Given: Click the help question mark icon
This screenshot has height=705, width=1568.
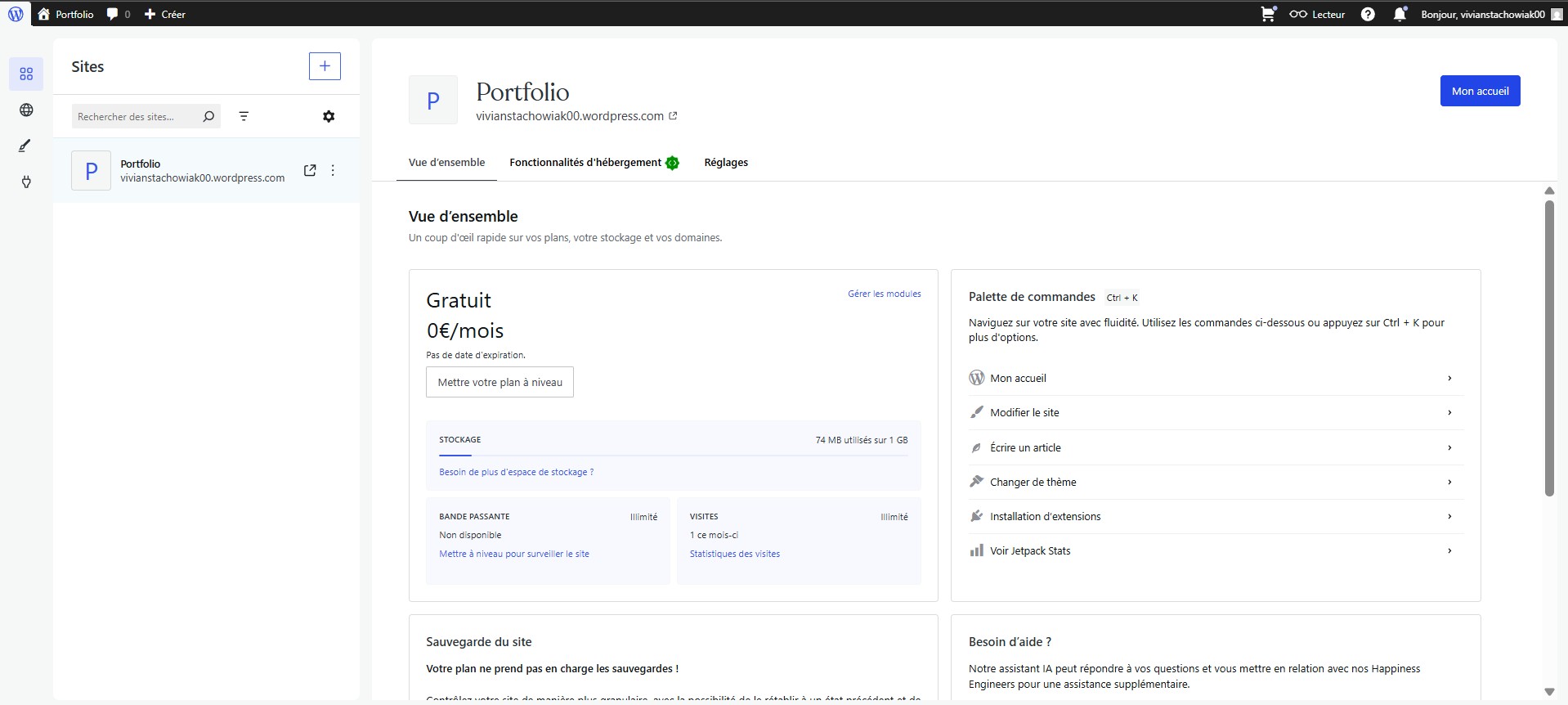Looking at the screenshot, I should point(1368,14).
